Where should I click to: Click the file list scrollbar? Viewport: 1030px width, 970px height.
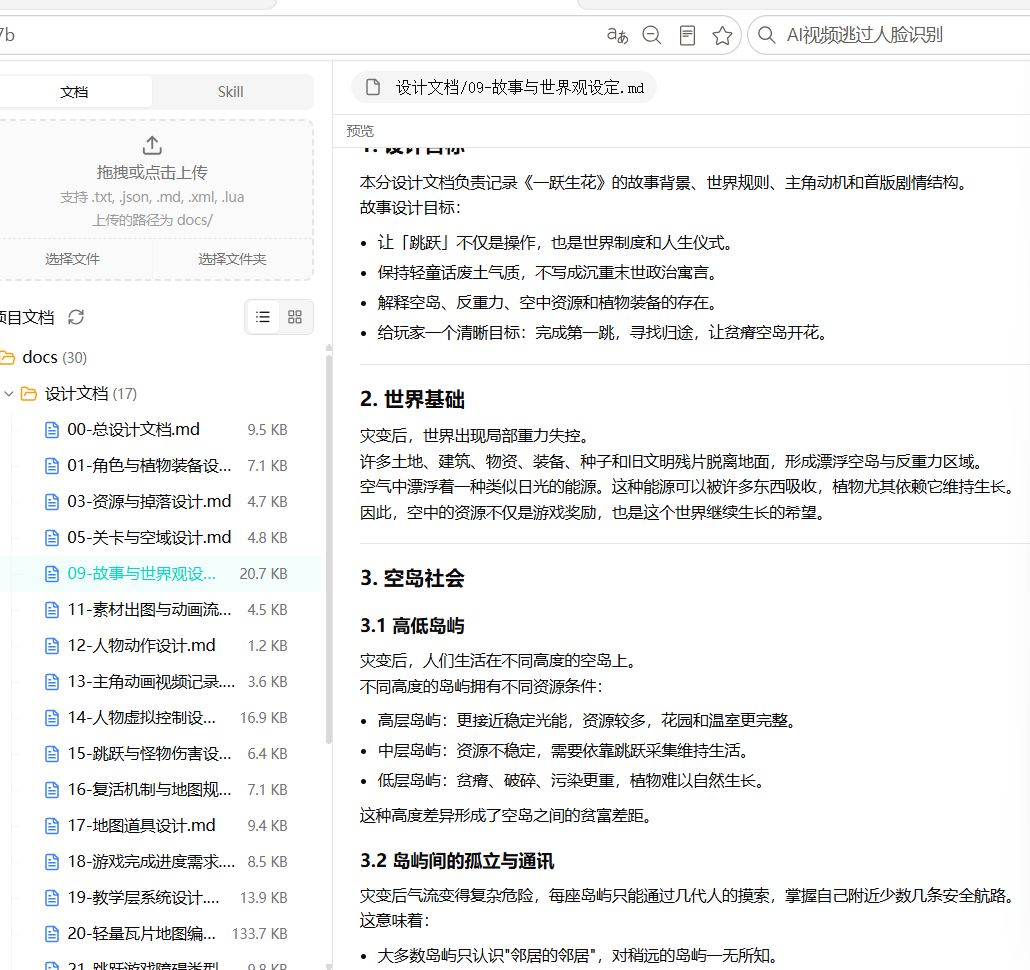click(x=328, y=545)
